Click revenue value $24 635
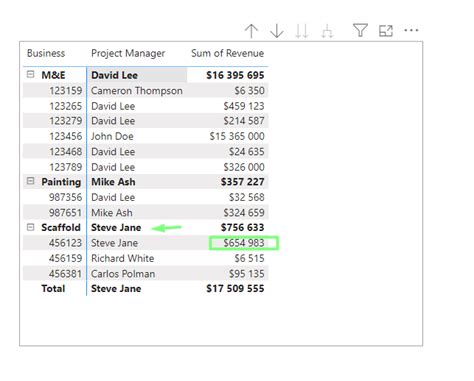 pos(247,152)
